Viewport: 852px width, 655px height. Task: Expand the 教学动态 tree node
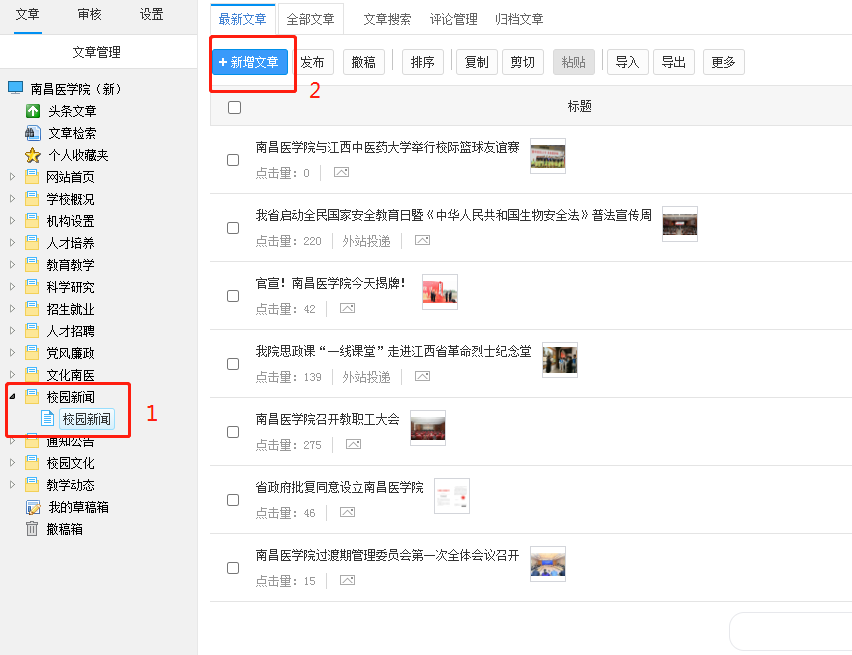[x=12, y=484]
